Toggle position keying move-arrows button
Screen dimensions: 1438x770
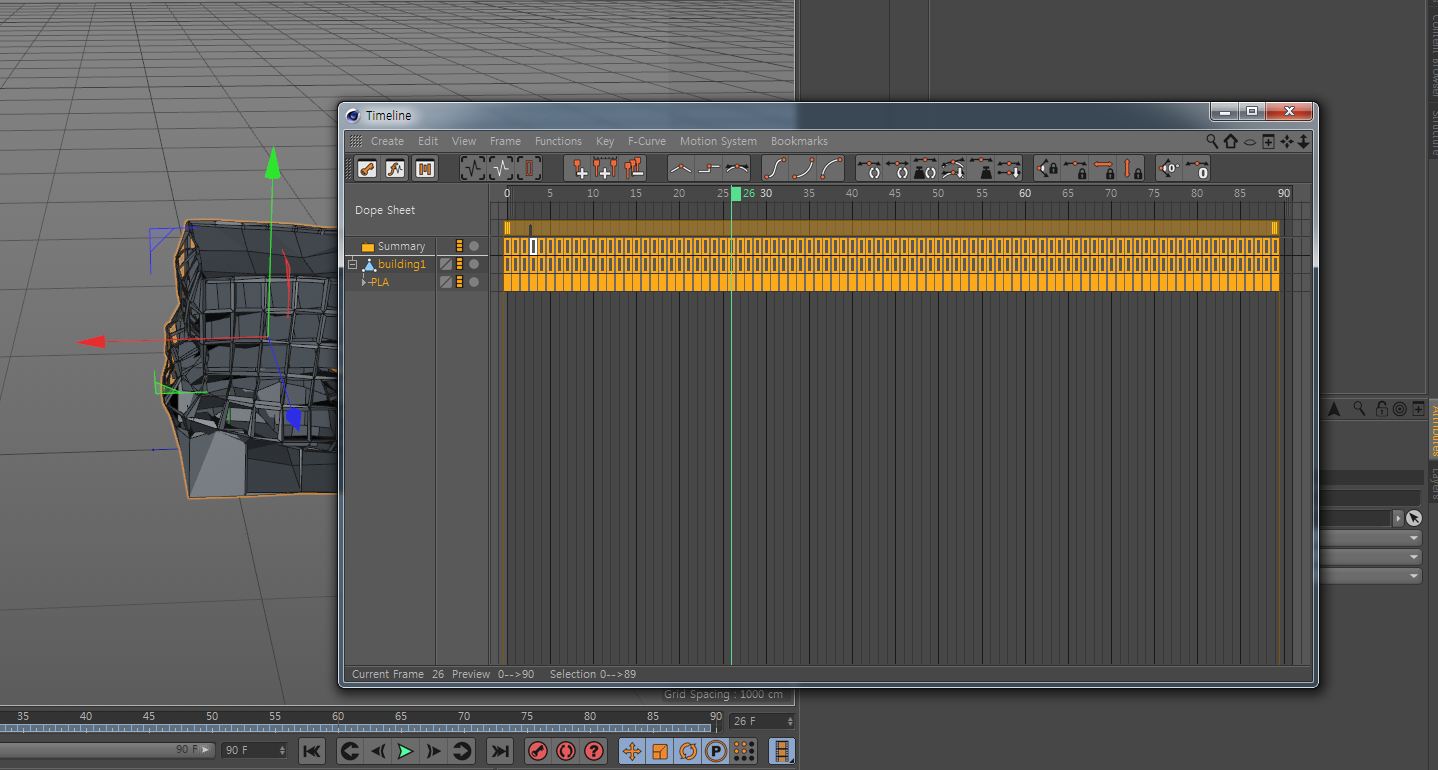(632, 751)
